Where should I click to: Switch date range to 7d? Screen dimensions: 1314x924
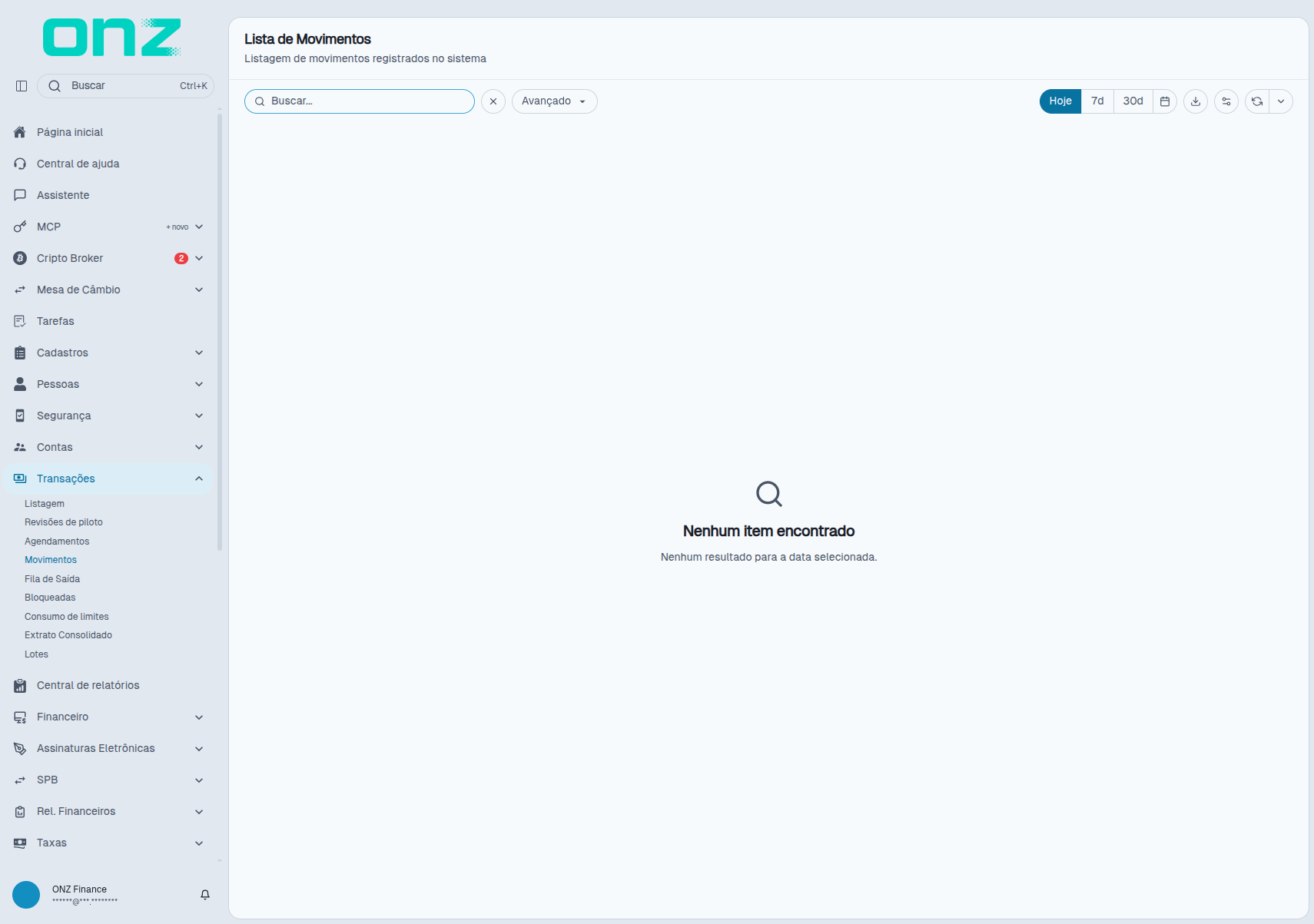1097,101
